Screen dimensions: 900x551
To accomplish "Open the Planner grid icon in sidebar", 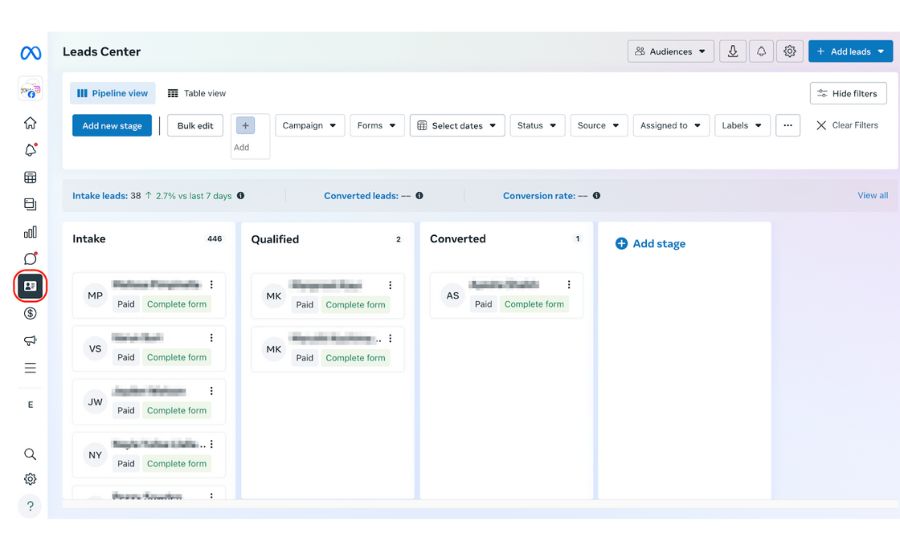I will (x=30, y=177).
